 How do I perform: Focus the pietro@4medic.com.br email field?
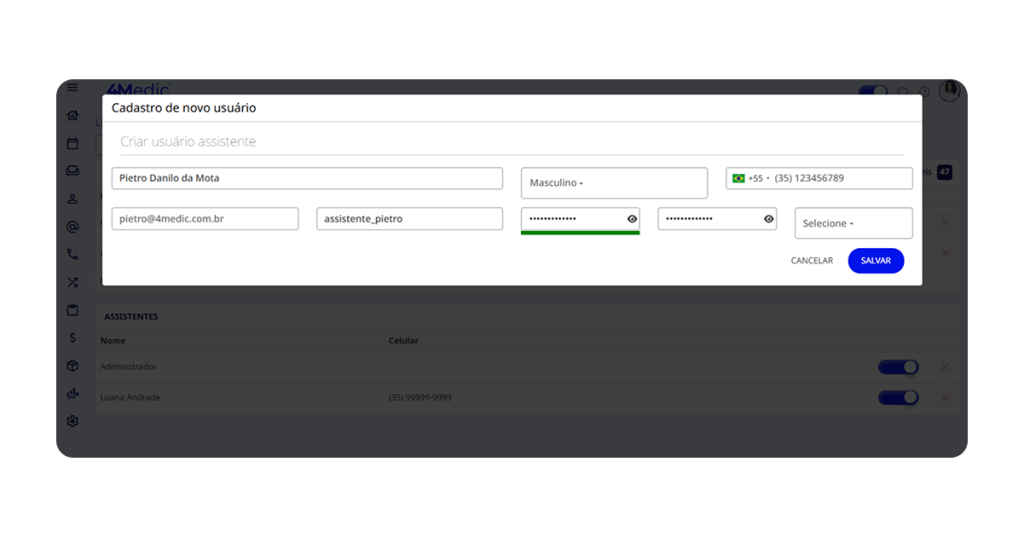pos(204,219)
